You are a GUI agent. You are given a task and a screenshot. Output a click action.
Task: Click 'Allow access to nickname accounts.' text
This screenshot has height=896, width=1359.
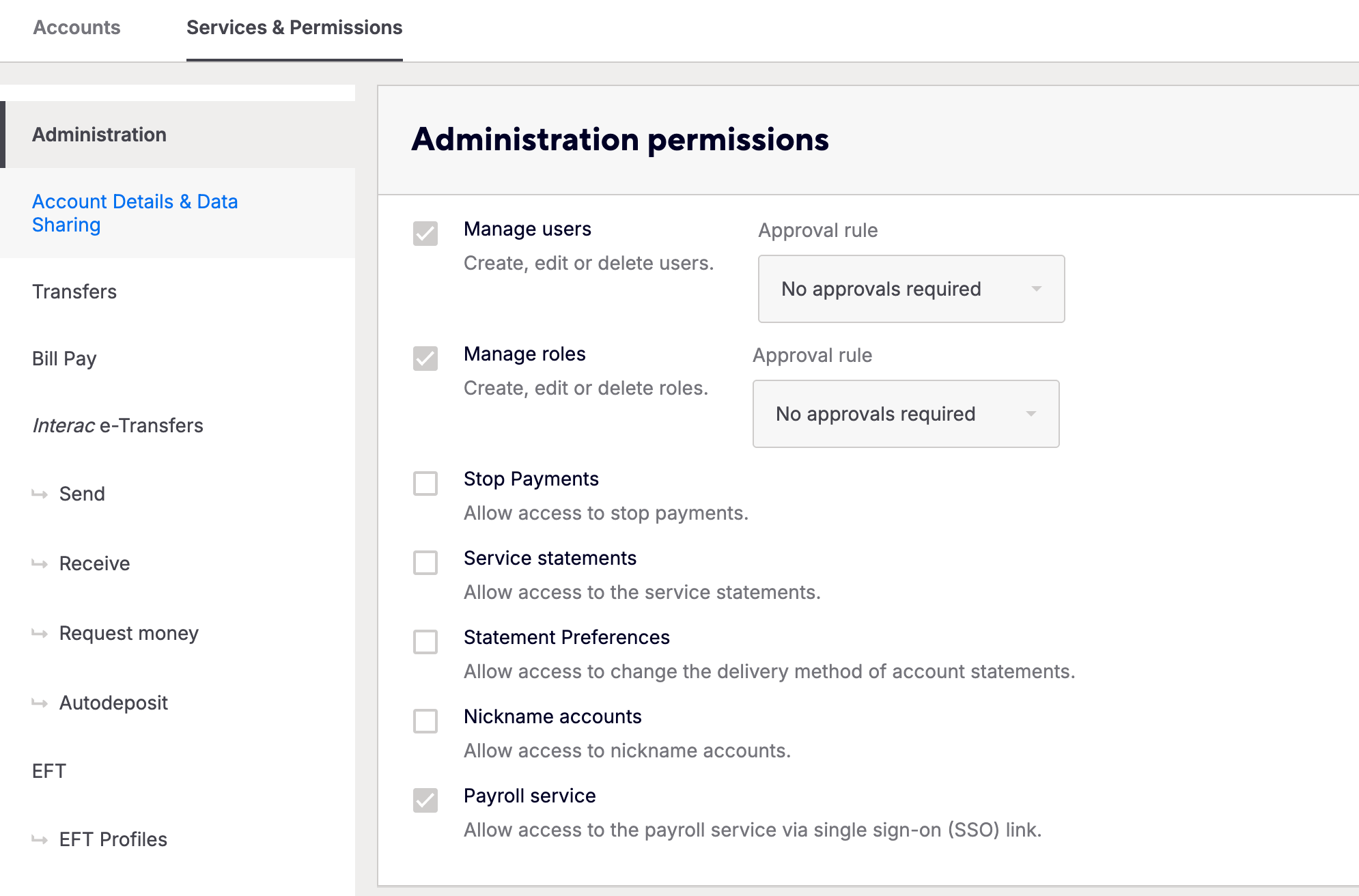coord(627,751)
